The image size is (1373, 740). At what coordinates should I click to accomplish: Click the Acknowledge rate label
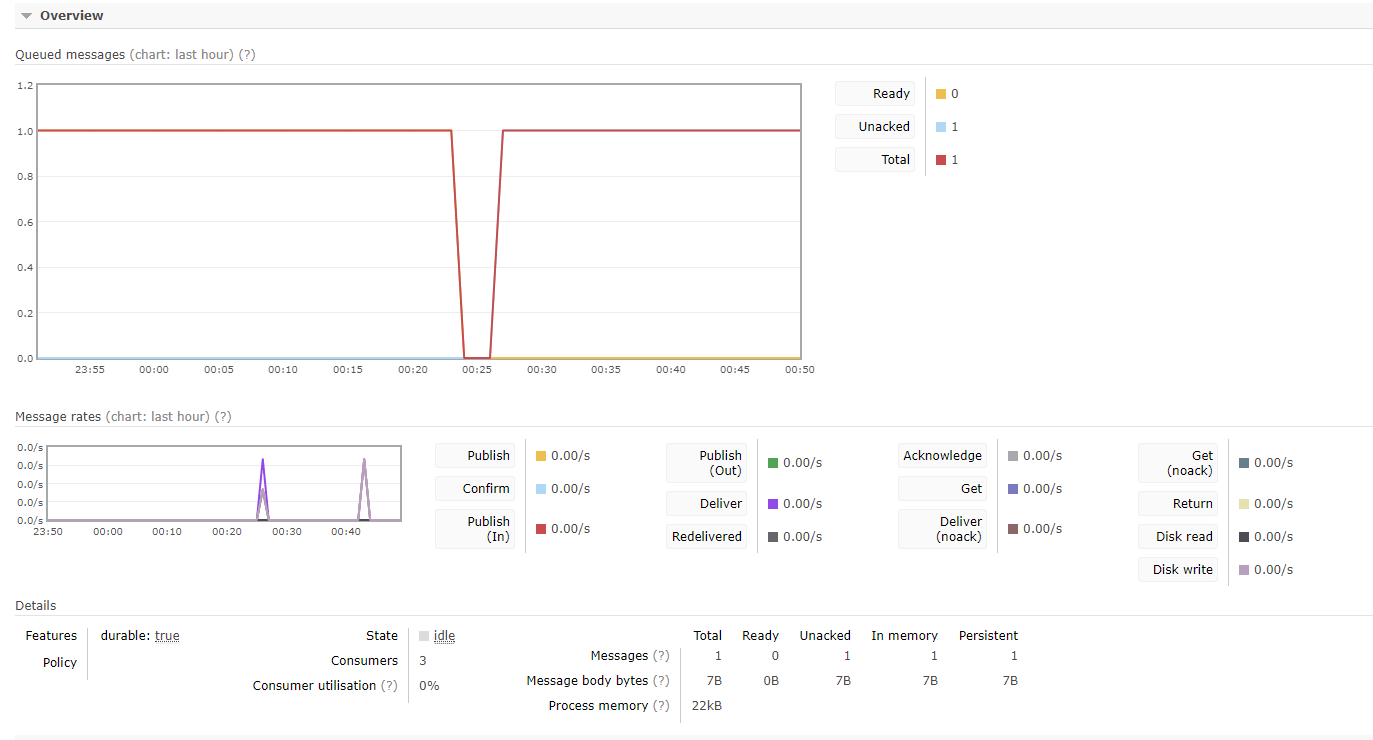[x=942, y=456]
